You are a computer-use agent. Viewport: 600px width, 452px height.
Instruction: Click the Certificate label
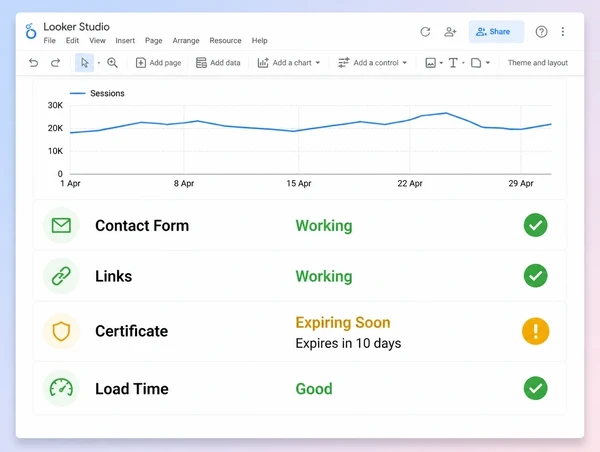[x=131, y=331]
